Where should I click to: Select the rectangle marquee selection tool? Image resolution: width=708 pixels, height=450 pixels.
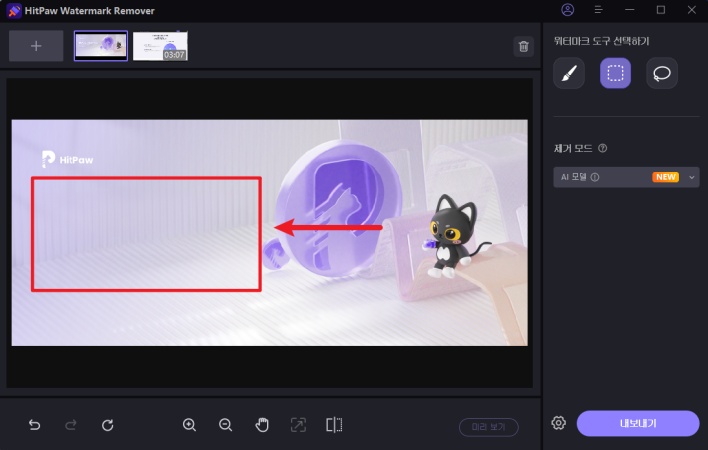(615, 73)
